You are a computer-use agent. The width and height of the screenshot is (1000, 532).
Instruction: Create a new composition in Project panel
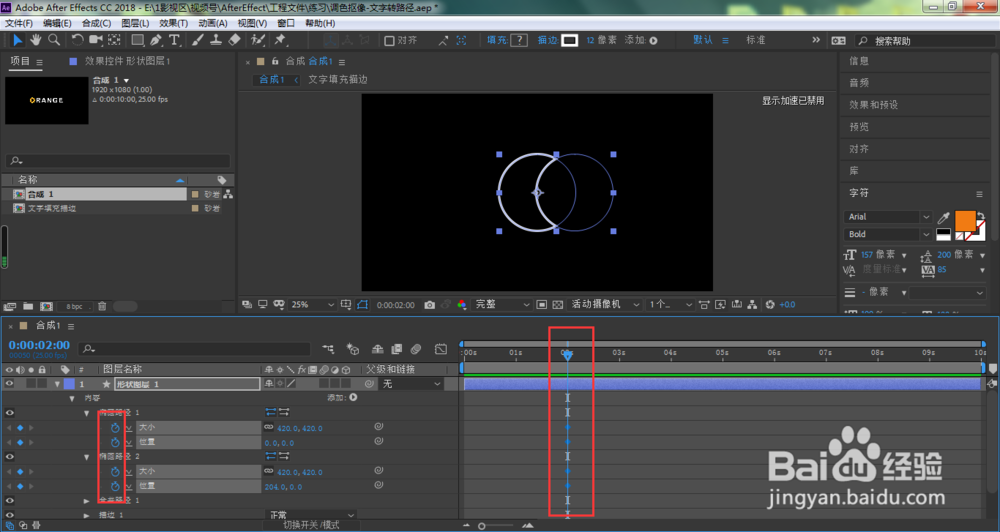46,307
